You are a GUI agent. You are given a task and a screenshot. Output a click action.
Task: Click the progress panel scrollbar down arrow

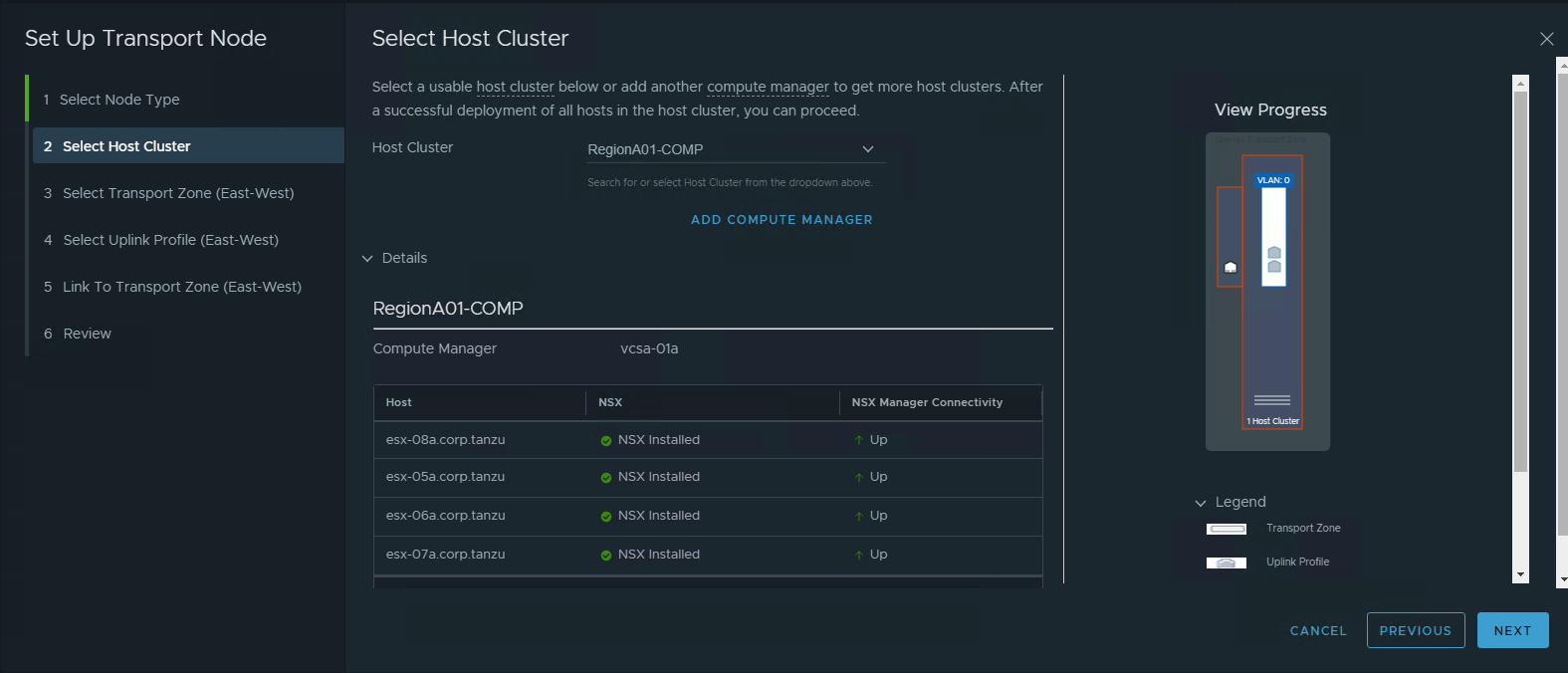pyautogui.click(x=1520, y=575)
